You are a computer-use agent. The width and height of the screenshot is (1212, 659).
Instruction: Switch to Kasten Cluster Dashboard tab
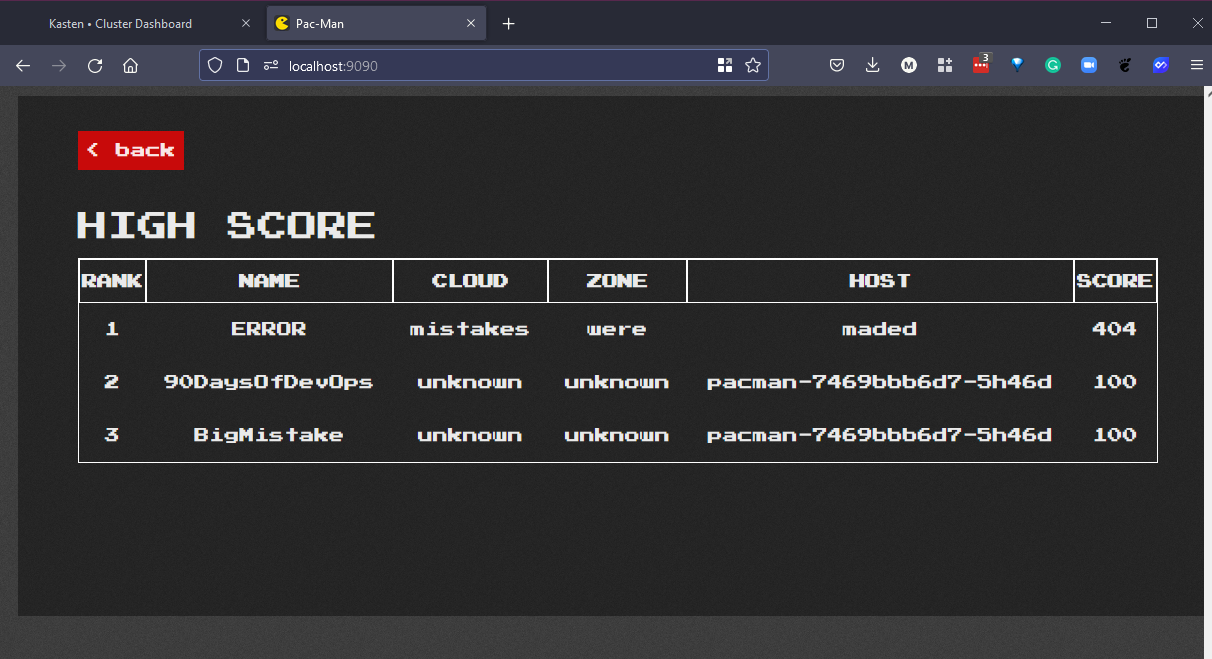[x=120, y=24]
